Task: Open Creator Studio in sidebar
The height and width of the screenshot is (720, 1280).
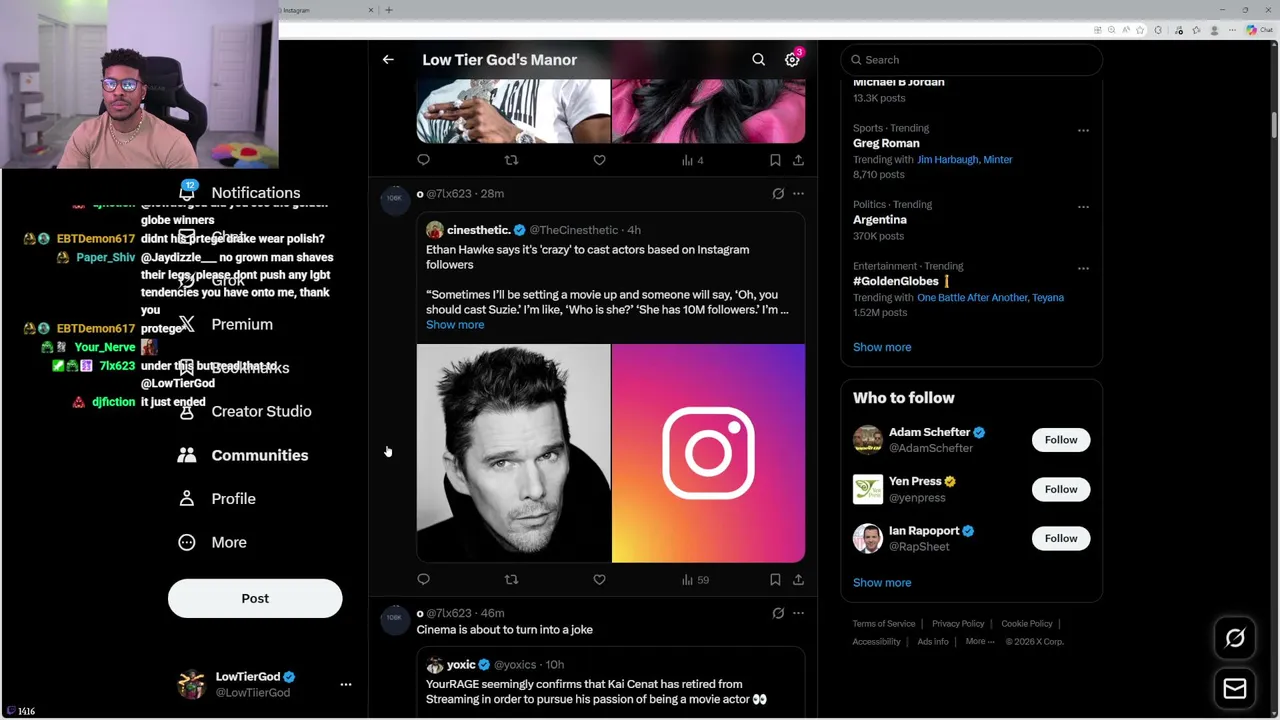Action: [261, 411]
